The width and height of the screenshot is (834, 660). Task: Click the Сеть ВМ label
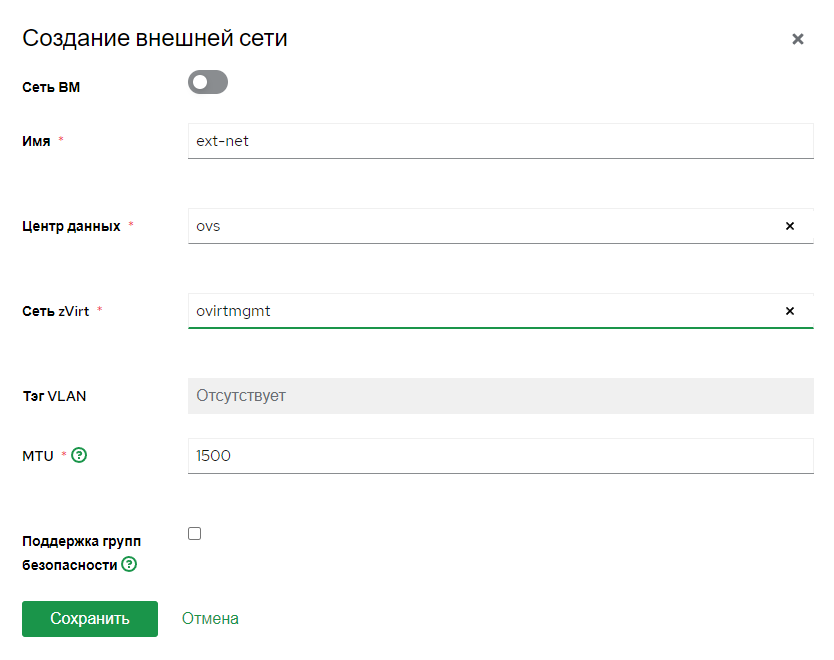point(51,87)
